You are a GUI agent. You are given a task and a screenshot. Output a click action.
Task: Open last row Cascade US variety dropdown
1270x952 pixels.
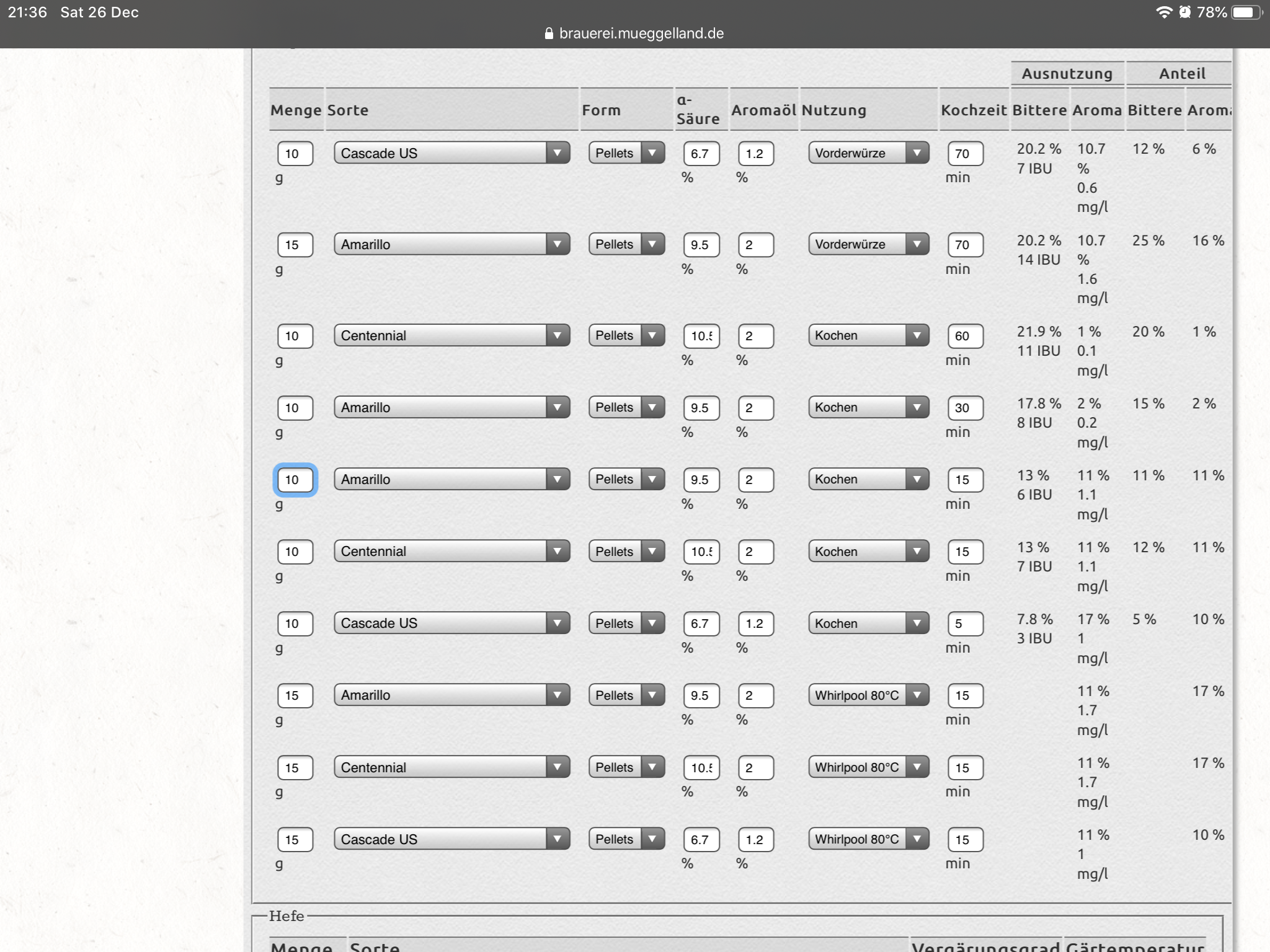451,839
